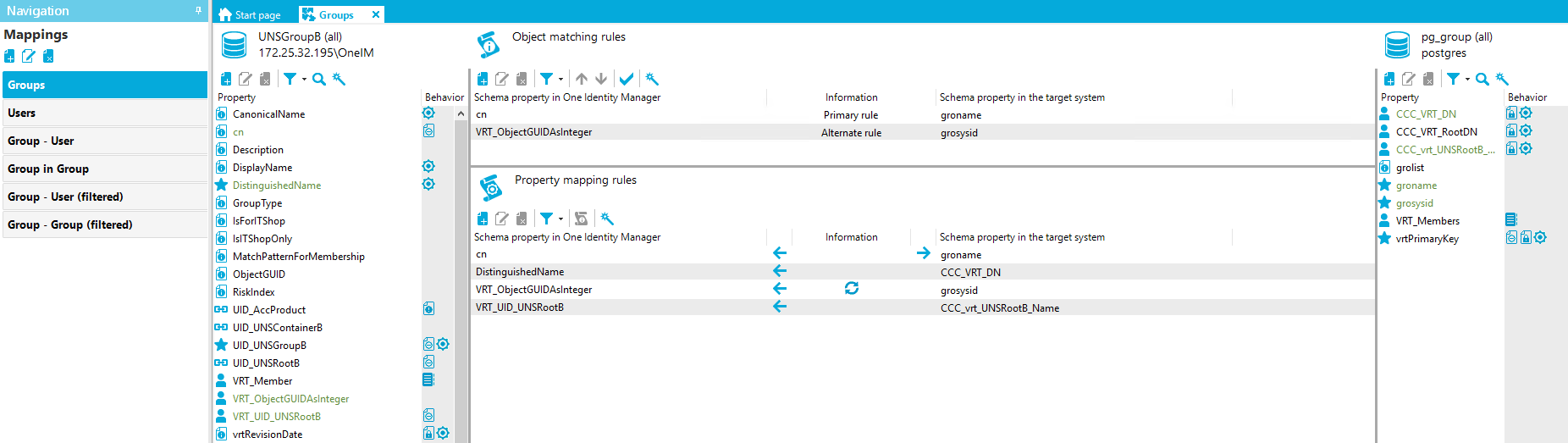Switch to the Start page tab
This screenshot has width=1568, height=443.
(250, 14)
